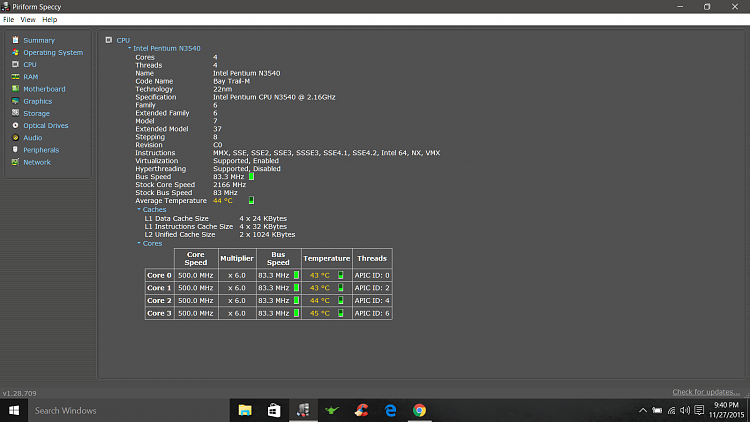Viewport: 750px width, 422px height.
Task: Click the Multiplier column header
Action: click(237, 258)
